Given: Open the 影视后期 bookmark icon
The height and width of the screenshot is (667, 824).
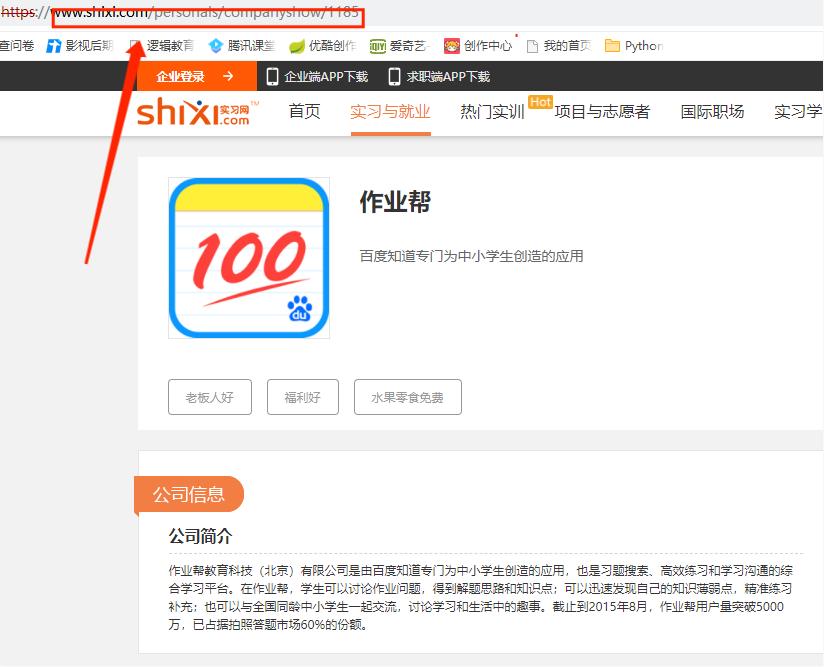Looking at the screenshot, I should coord(52,45).
